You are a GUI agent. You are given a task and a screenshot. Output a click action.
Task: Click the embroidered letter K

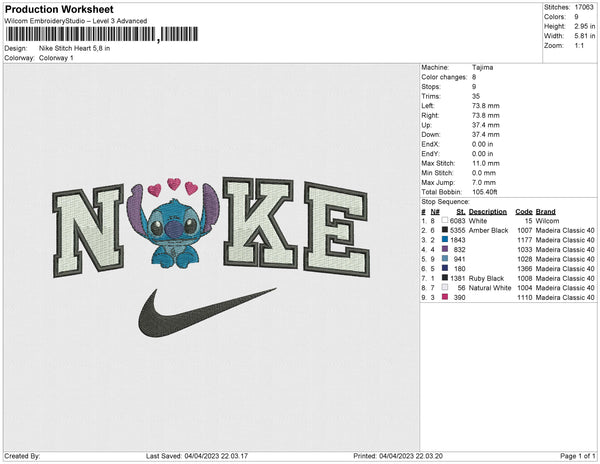260,223
